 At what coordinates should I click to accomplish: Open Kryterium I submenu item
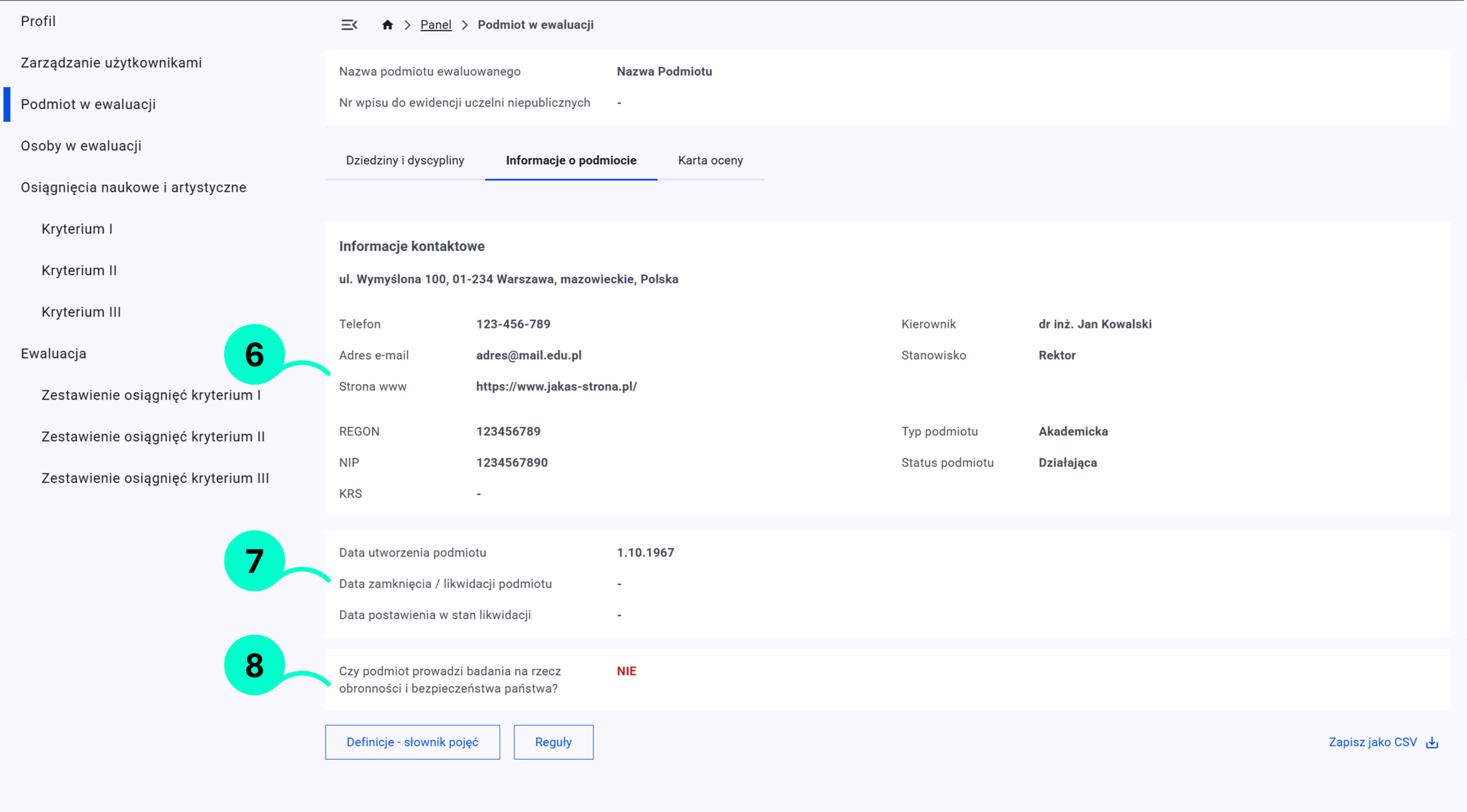[x=77, y=229]
